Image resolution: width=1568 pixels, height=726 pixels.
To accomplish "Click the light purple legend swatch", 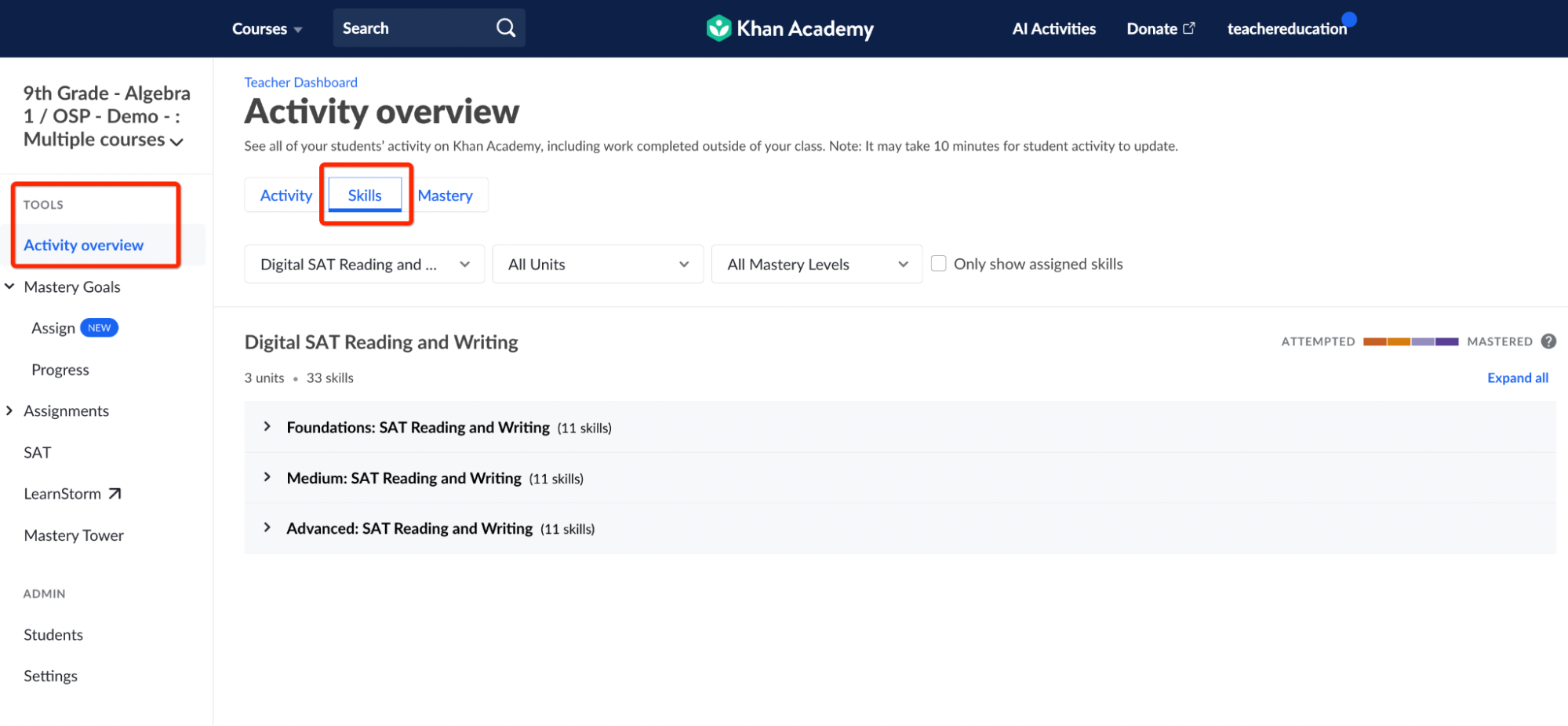I will click(x=1423, y=341).
